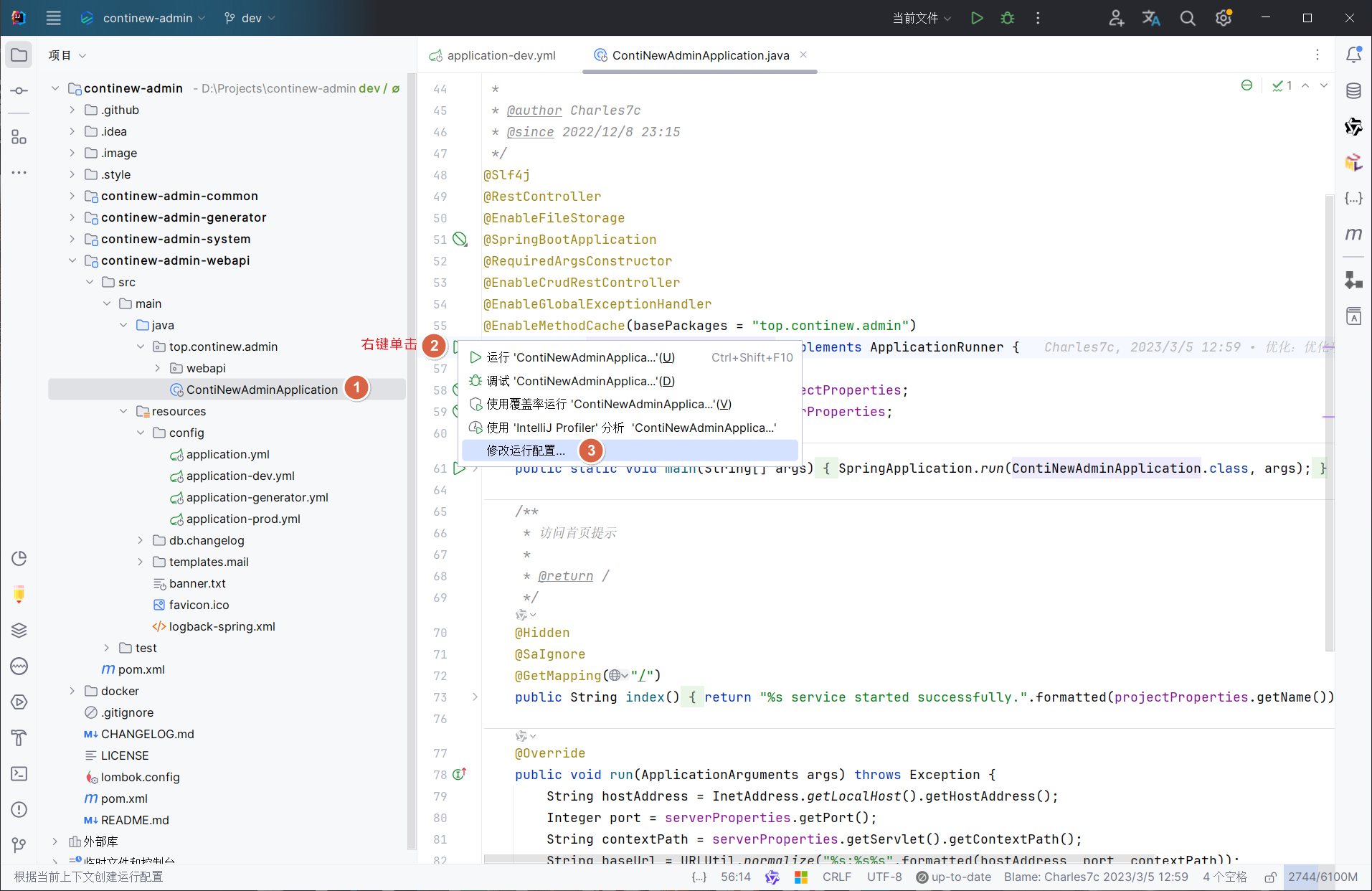Viewport: 1372px width, 891px height.
Task: Click up-to-date status indicator
Action: [954, 877]
